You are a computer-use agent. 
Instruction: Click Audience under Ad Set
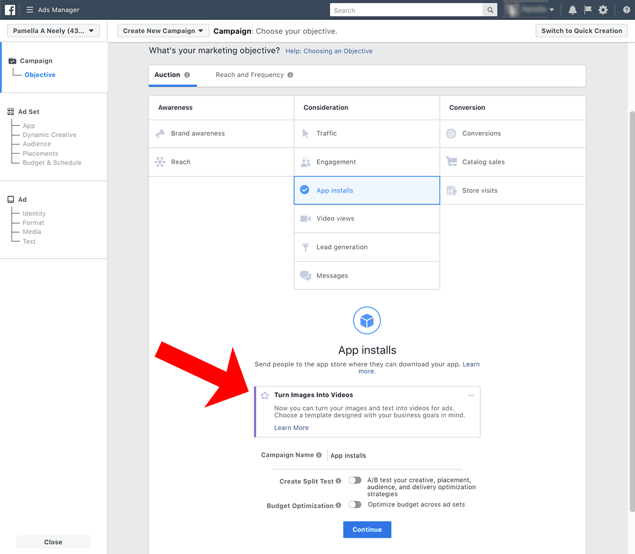click(x=37, y=144)
